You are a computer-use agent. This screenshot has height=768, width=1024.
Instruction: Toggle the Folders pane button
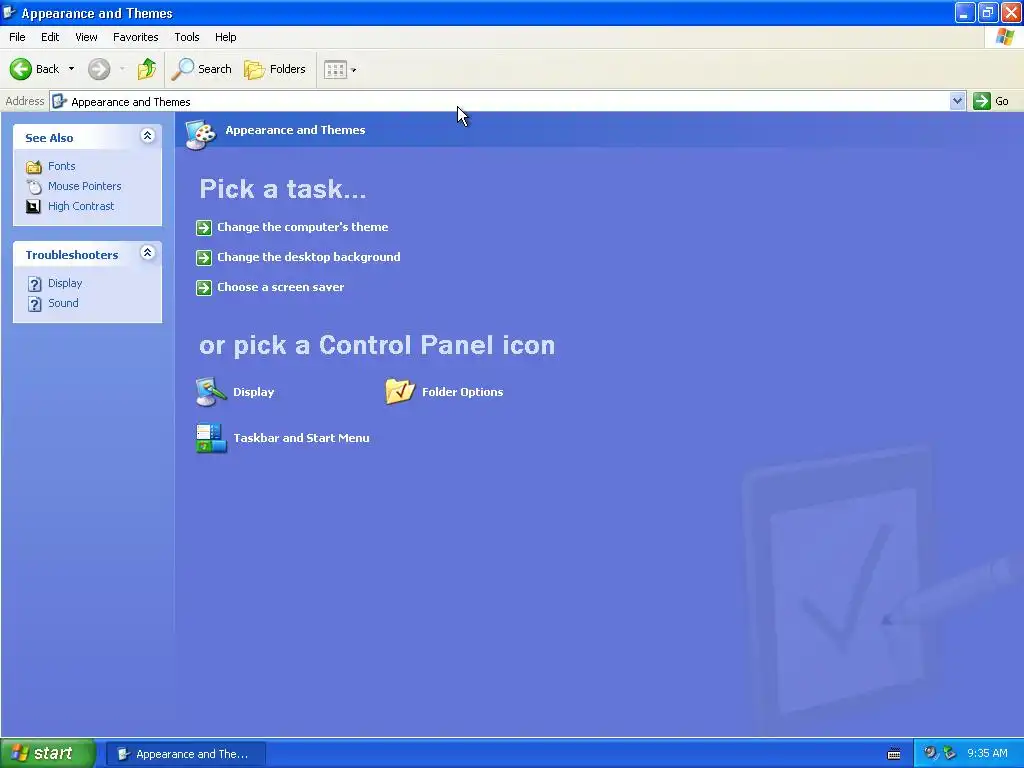coord(274,69)
